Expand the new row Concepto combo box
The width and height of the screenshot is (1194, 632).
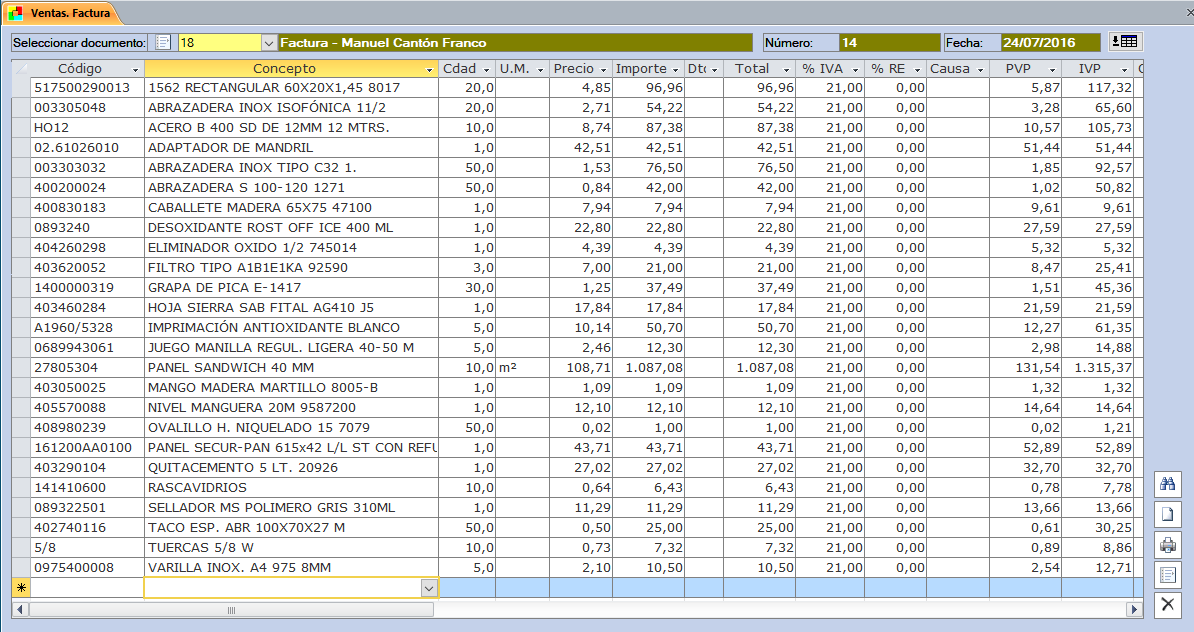click(429, 589)
